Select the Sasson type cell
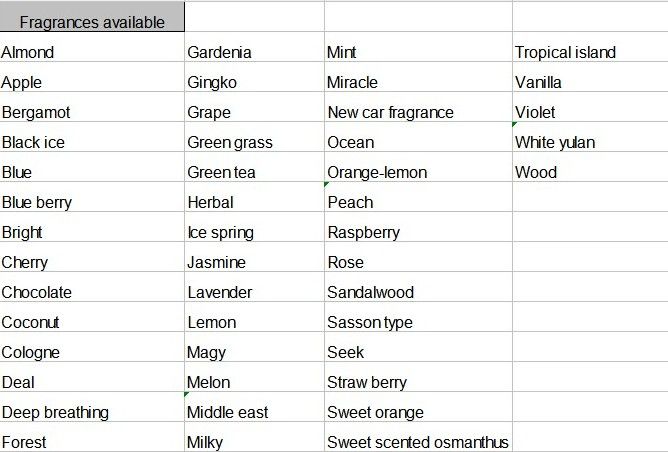This screenshot has width=668, height=452. point(370,322)
